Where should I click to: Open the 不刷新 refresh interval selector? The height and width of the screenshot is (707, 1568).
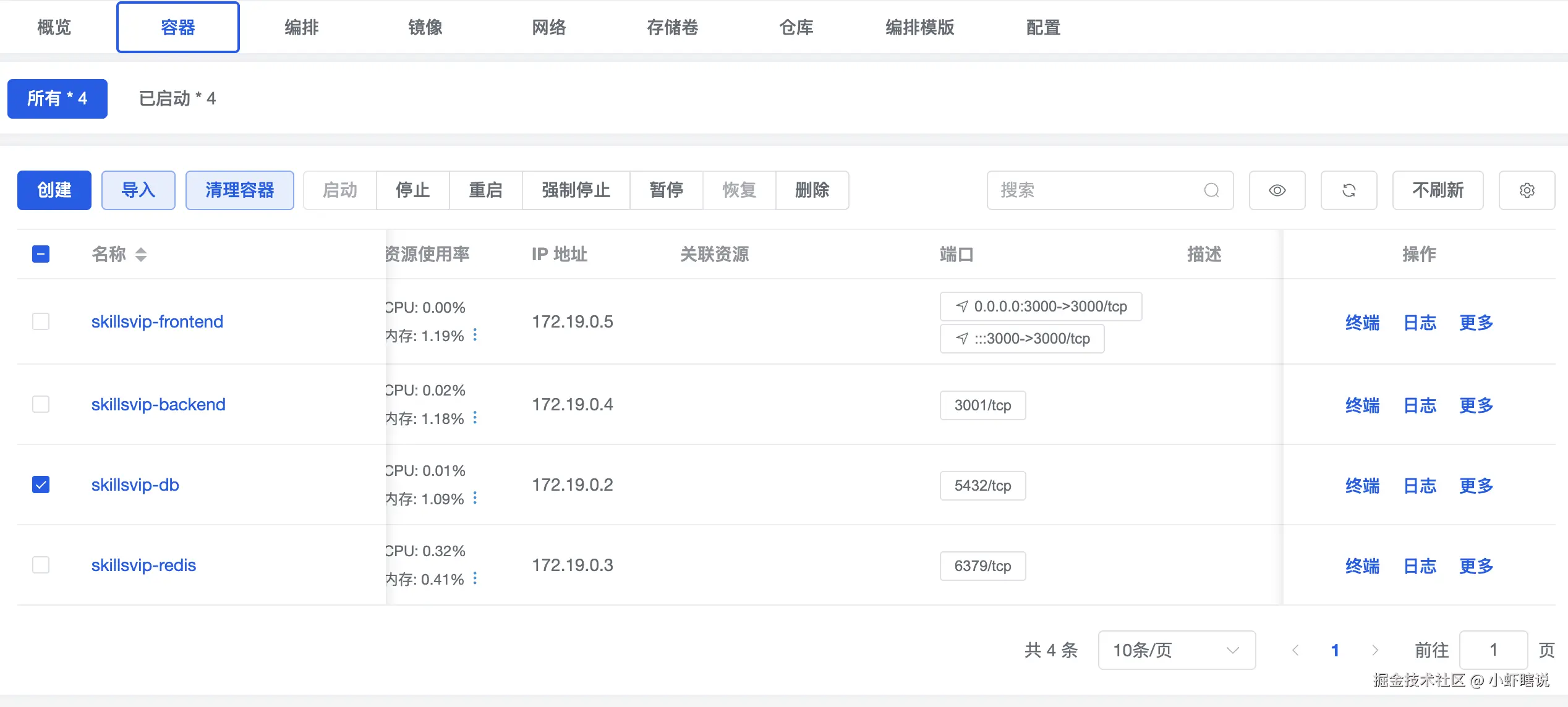(1438, 190)
